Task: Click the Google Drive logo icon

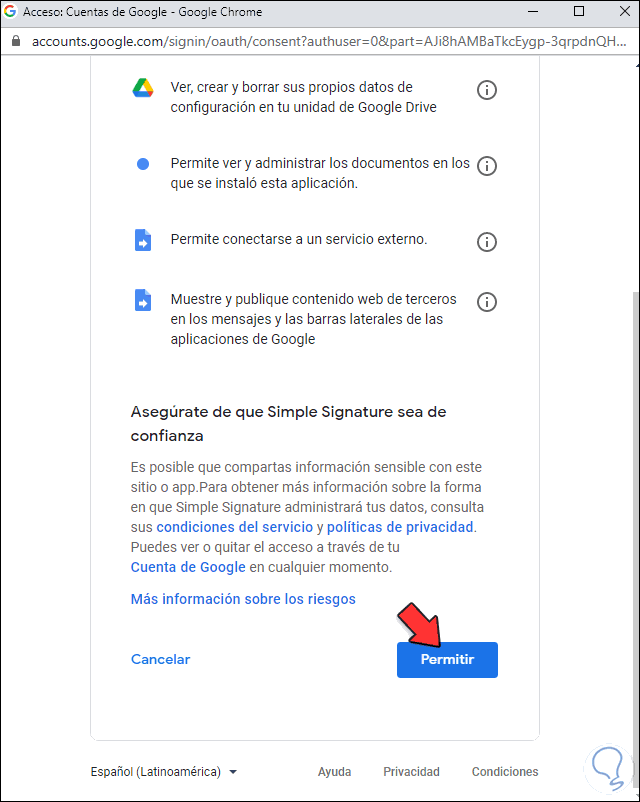Action: 143,88
